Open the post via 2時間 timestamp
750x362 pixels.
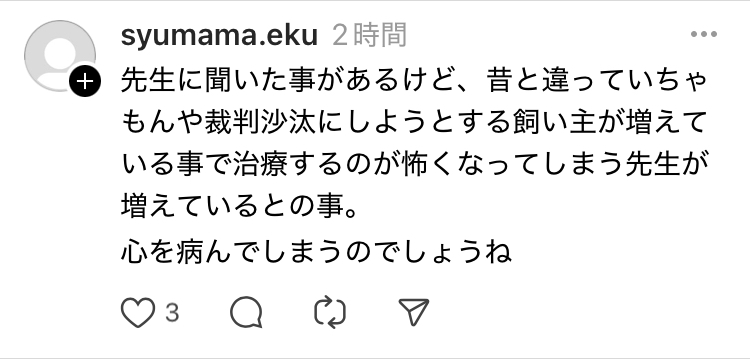tap(369, 35)
